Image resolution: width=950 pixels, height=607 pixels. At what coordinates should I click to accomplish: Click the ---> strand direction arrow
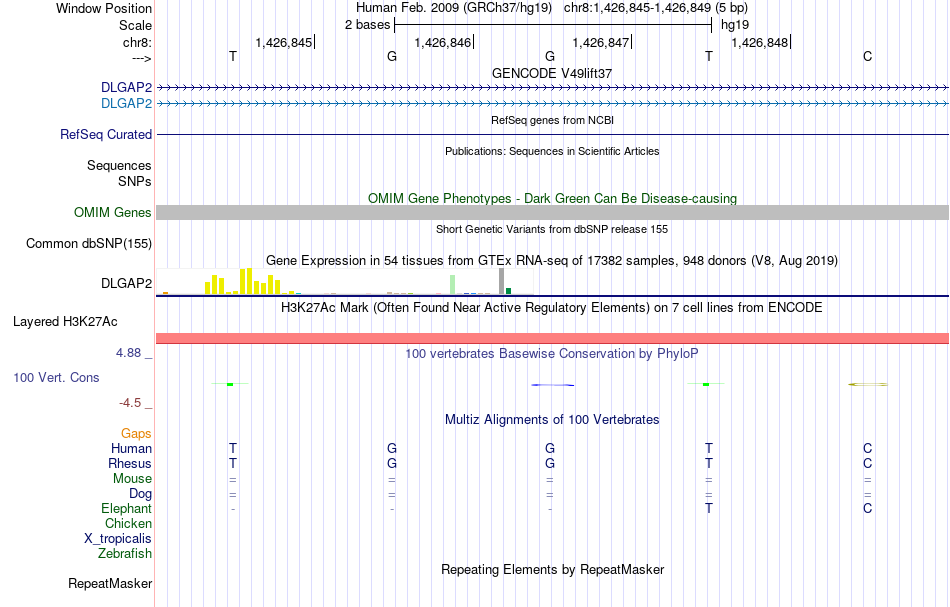pyautogui.click(x=142, y=58)
